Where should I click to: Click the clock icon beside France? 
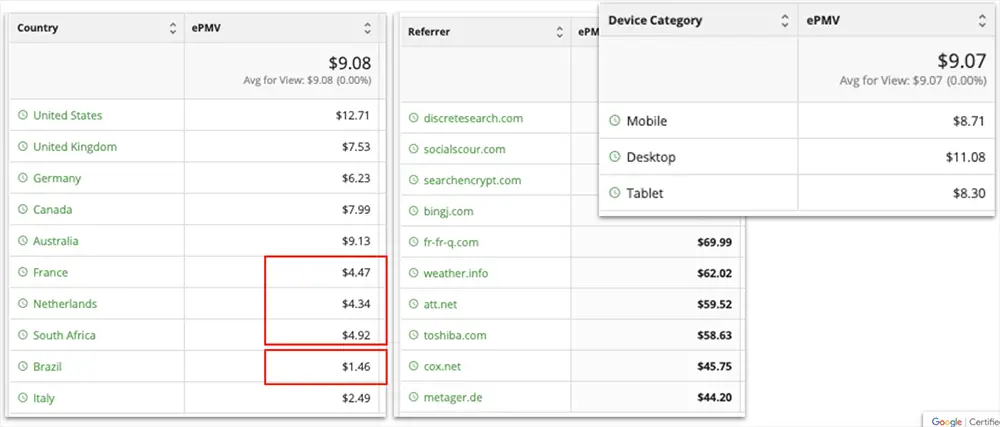click(x=23, y=272)
